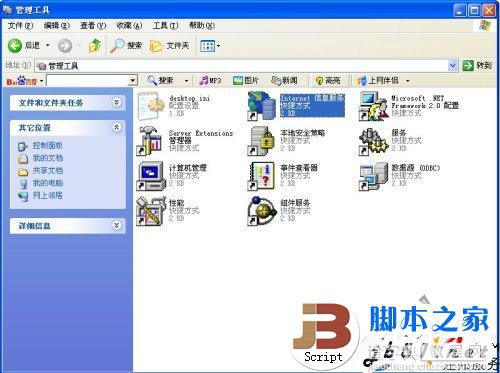Click the 图片 toolbar button
The width and height of the screenshot is (500, 373).
246,80
